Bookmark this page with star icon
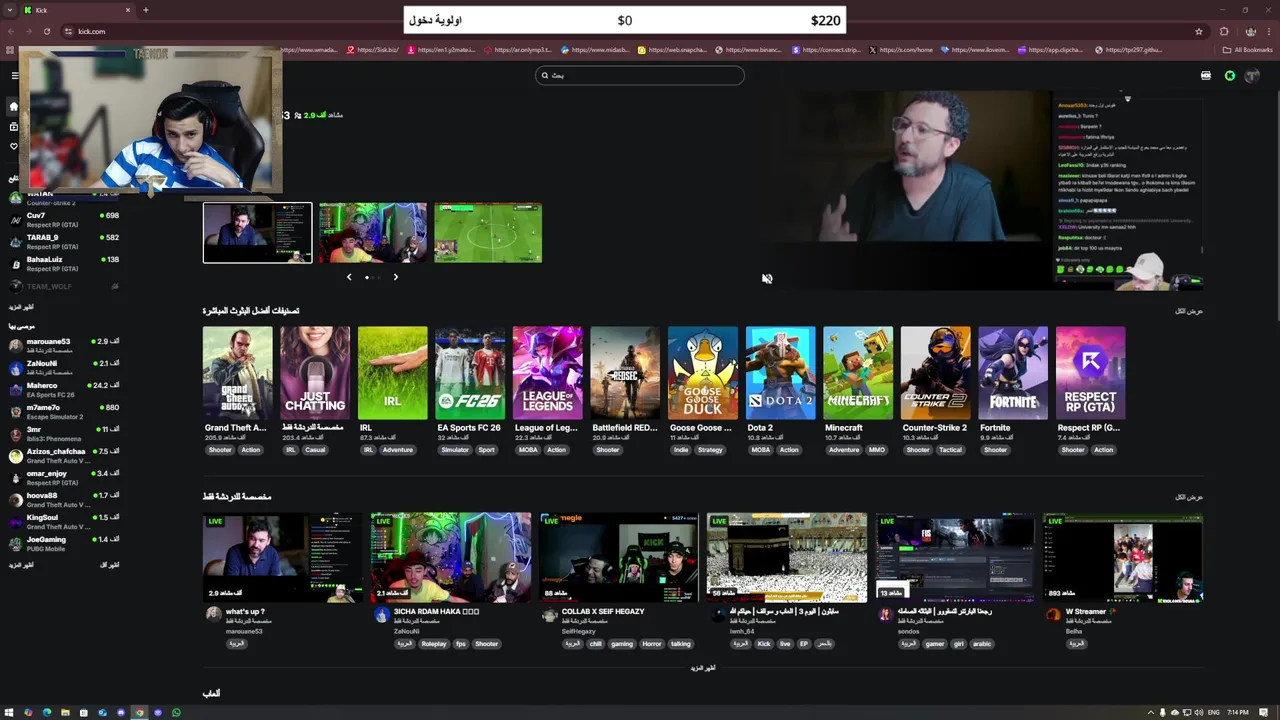This screenshot has width=1280, height=720. [x=1199, y=31]
